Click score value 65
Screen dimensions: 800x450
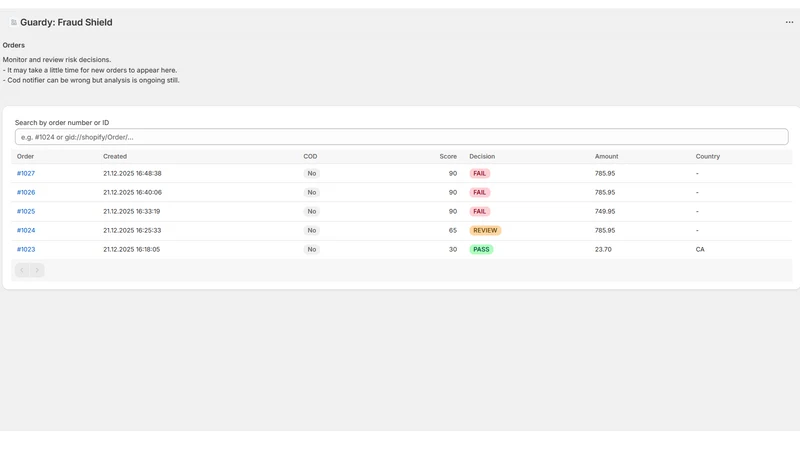[x=453, y=230]
